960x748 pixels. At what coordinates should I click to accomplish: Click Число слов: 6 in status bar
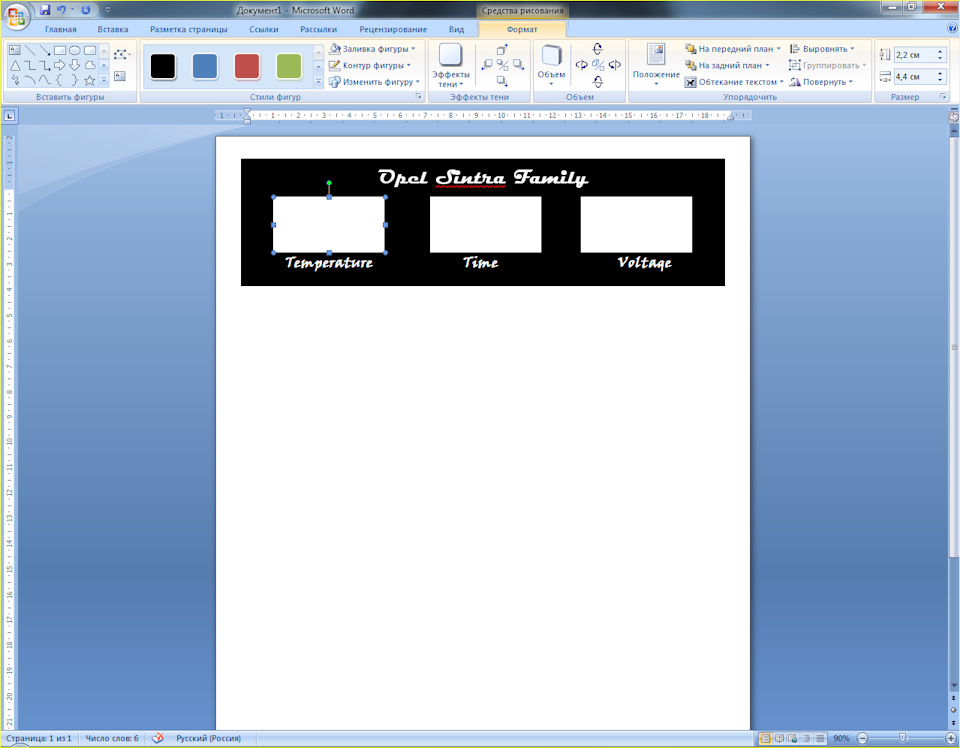(112, 738)
